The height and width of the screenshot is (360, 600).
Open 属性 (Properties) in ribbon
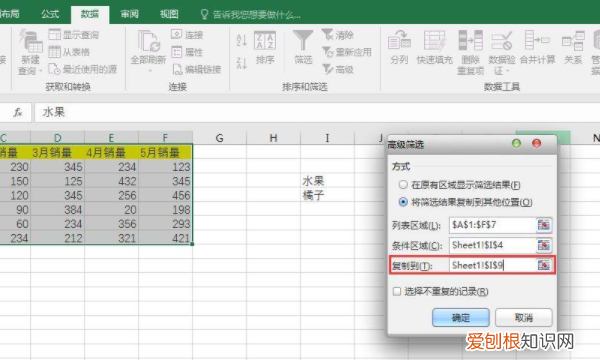[x=187, y=52]
